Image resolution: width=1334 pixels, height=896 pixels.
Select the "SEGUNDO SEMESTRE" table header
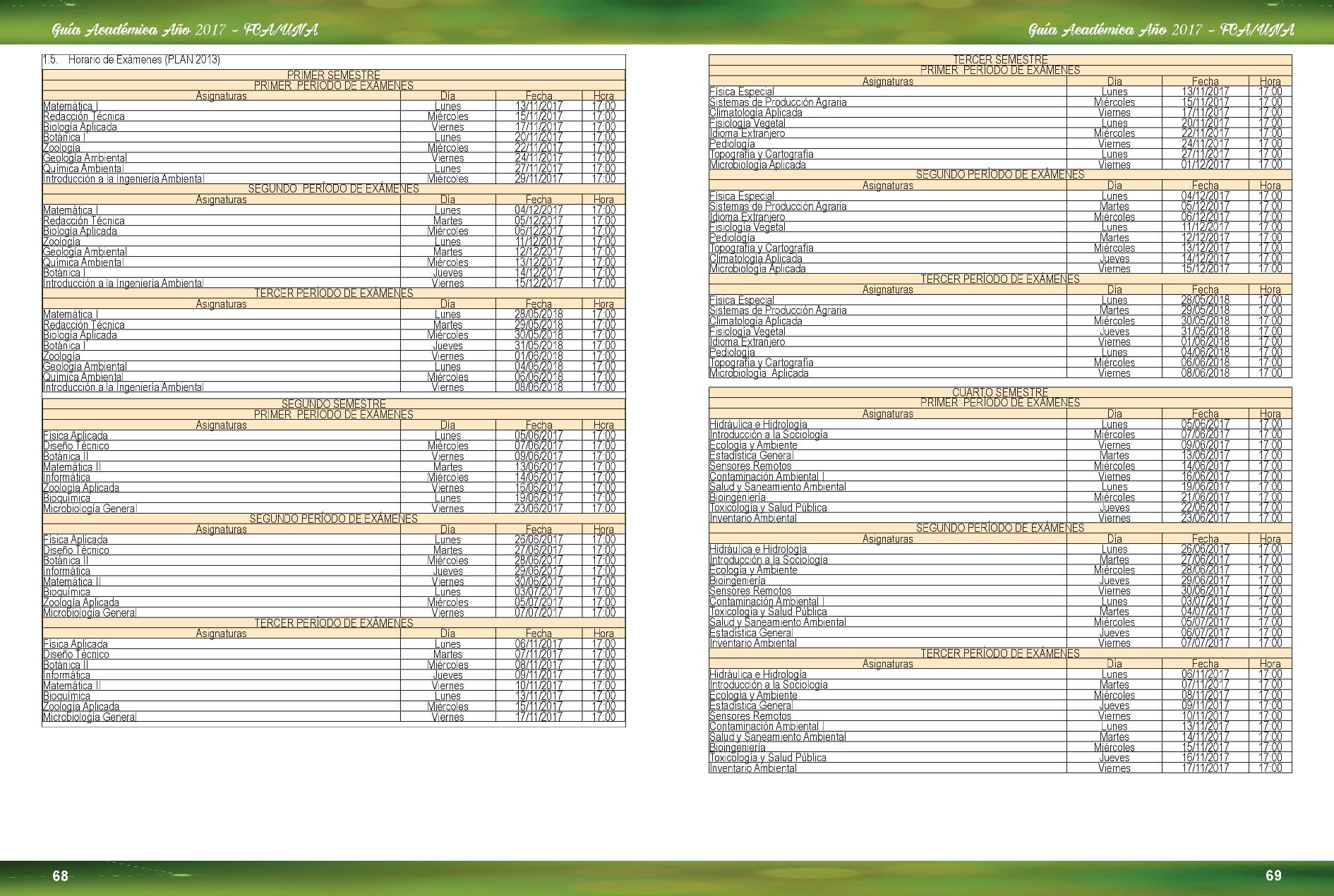tap(333, 404)
